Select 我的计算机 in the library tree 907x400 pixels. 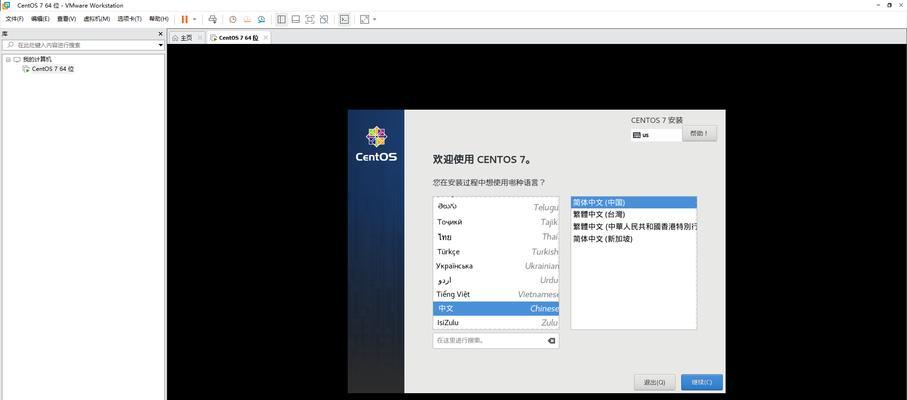(x=37, y=60)
